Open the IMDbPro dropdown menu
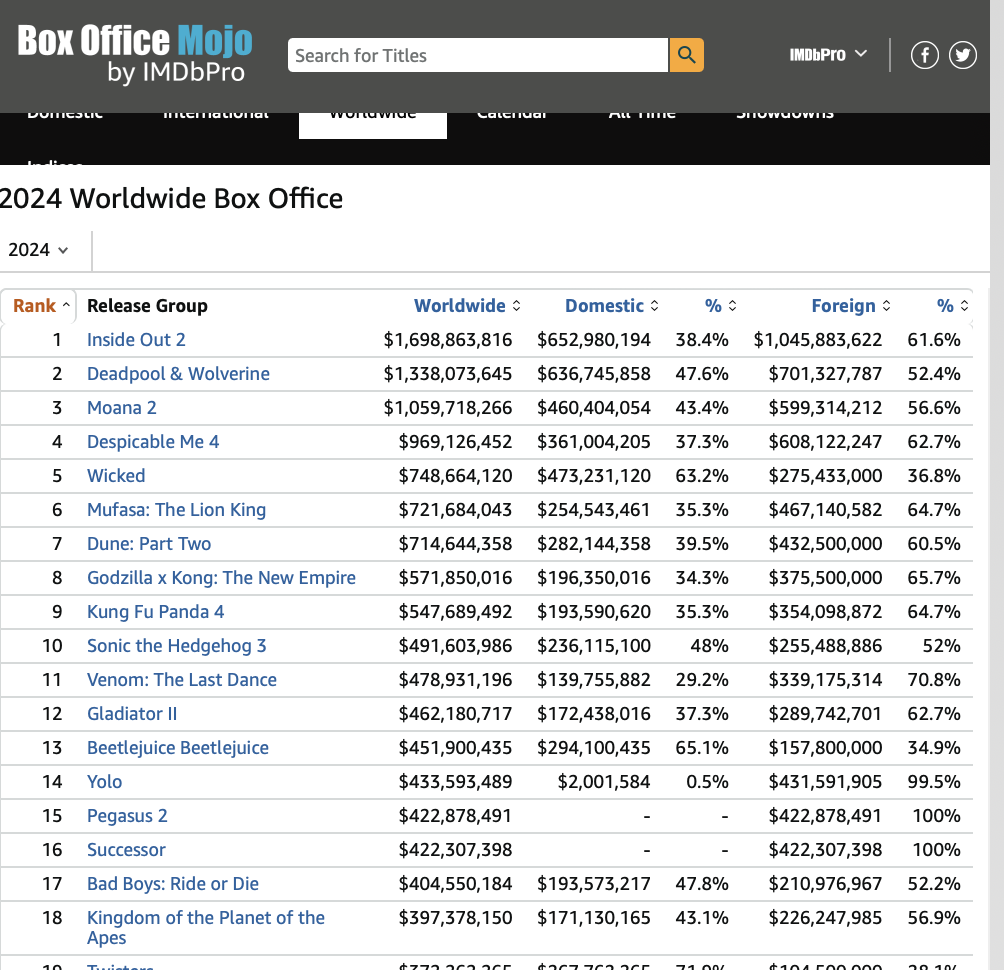The height and width of the screenshot is (970, 1004). [828, 54]
